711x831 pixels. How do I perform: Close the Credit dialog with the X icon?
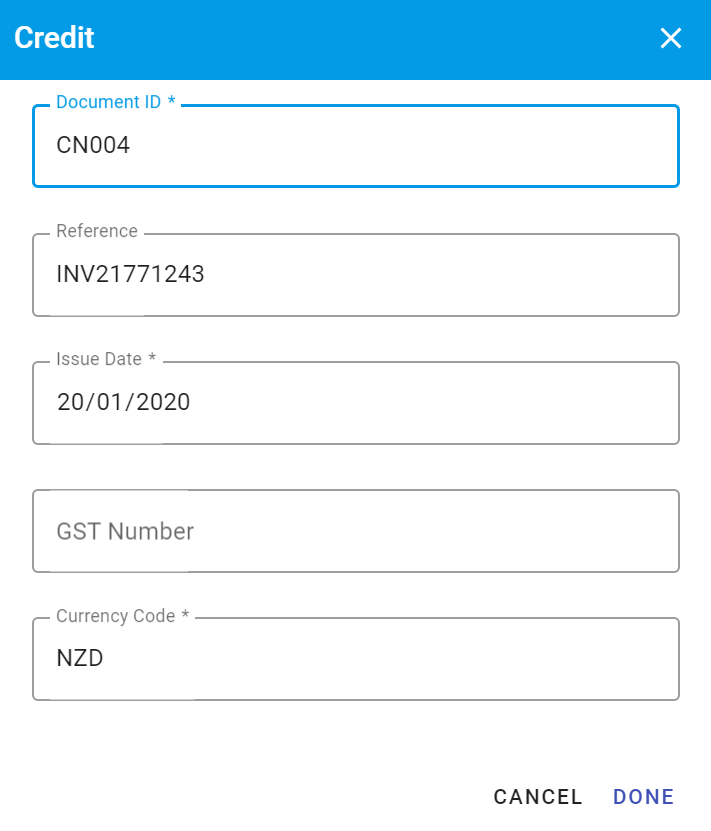click(x=670, y=38)
